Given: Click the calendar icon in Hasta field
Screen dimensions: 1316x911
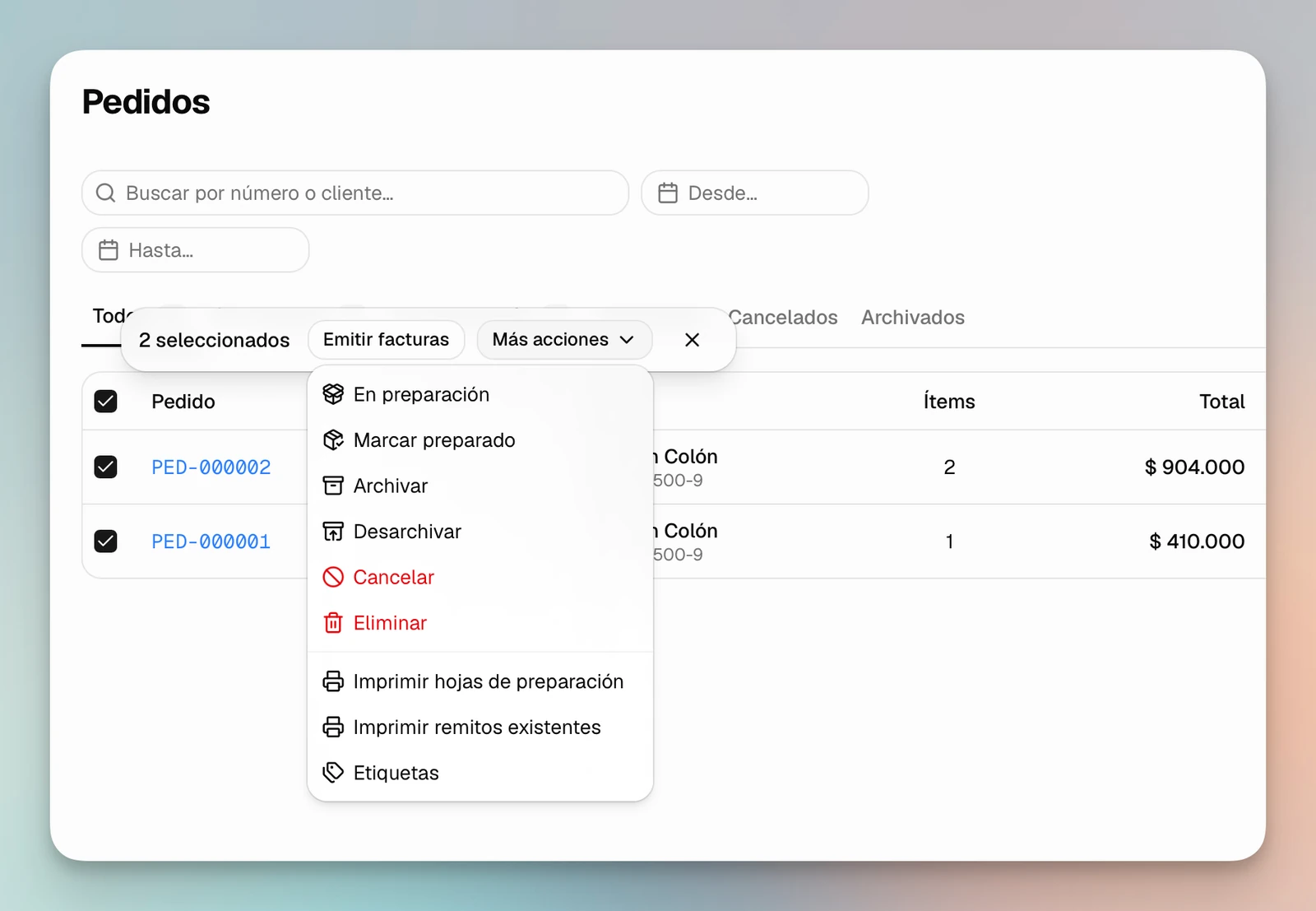Looking at the screenshot, I should click(x=109, y=249).
